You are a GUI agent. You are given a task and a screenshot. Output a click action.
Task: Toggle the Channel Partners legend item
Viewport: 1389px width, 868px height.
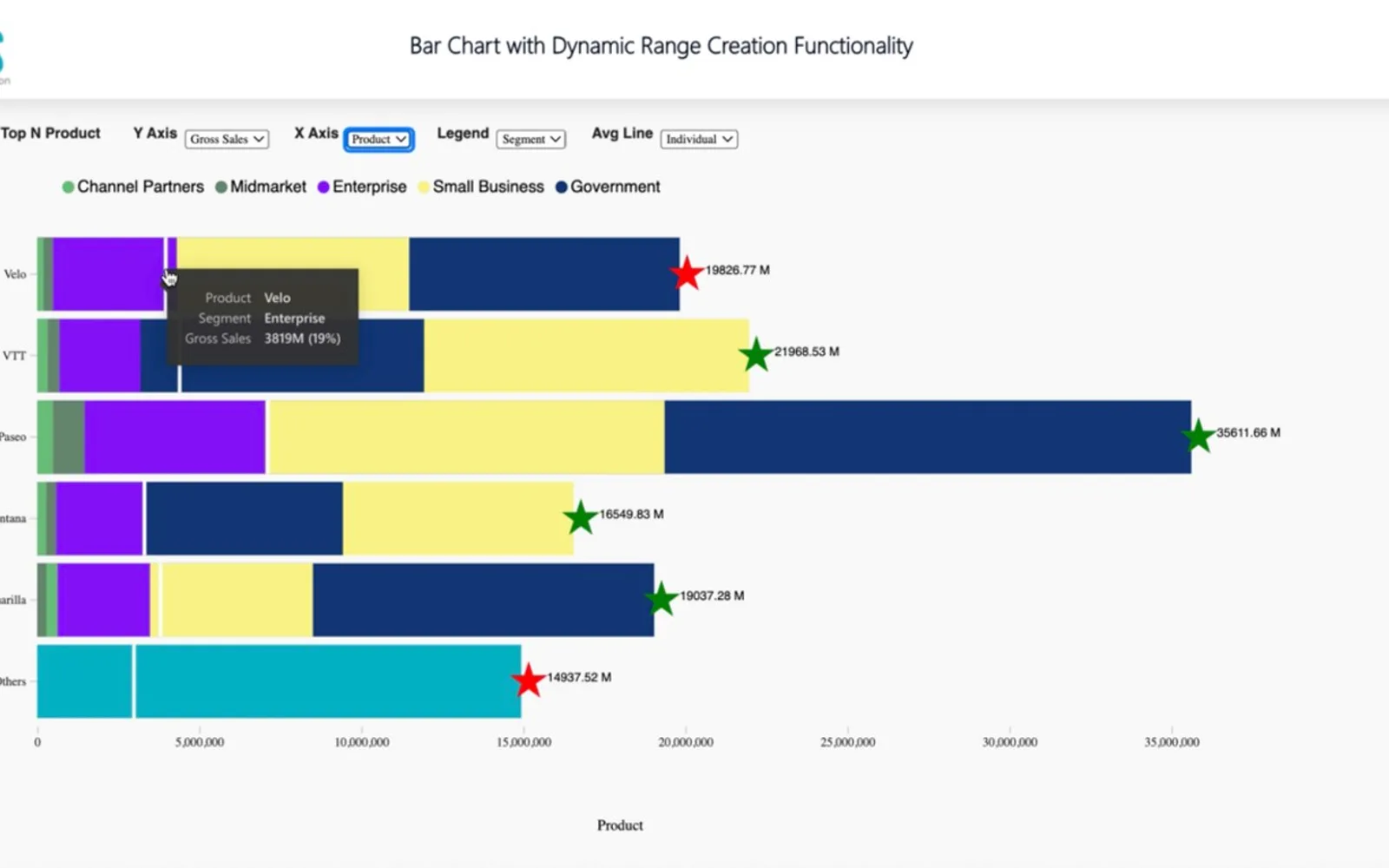pyautogui.click(x=133, y=187)
